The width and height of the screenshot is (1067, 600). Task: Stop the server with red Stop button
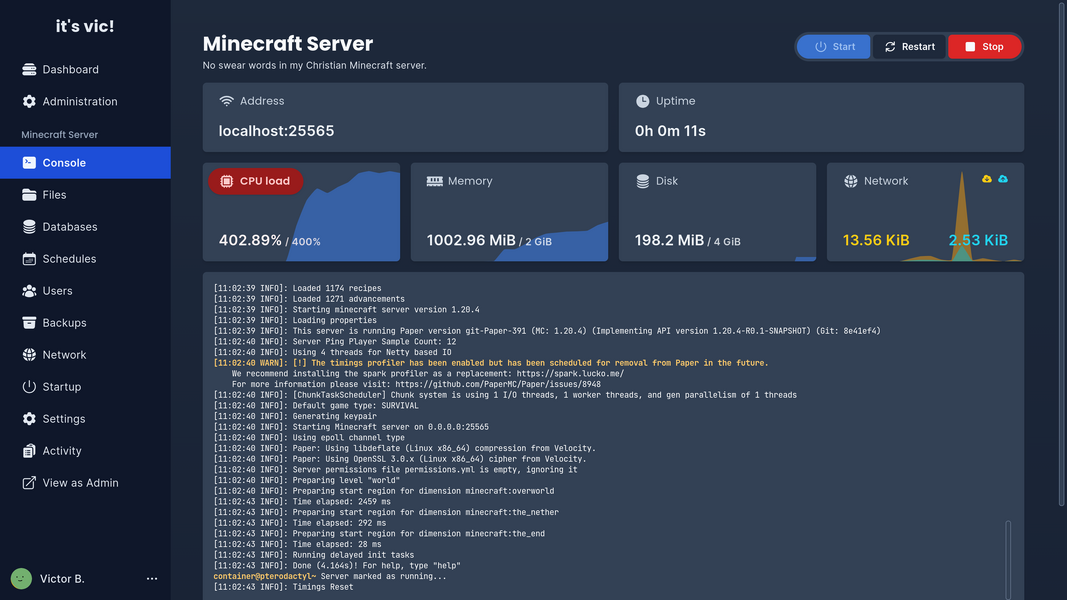983,47
